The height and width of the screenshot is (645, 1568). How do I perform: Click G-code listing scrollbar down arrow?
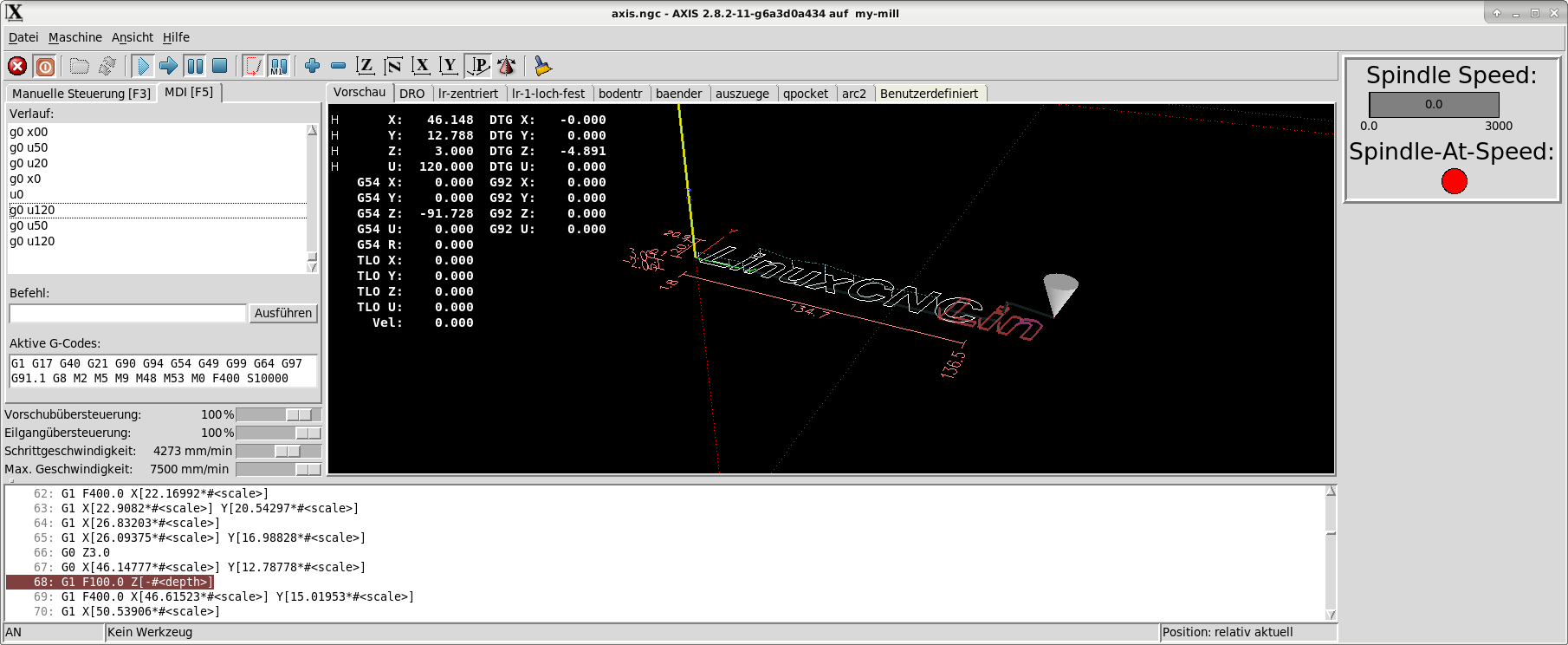(1331, 615)
